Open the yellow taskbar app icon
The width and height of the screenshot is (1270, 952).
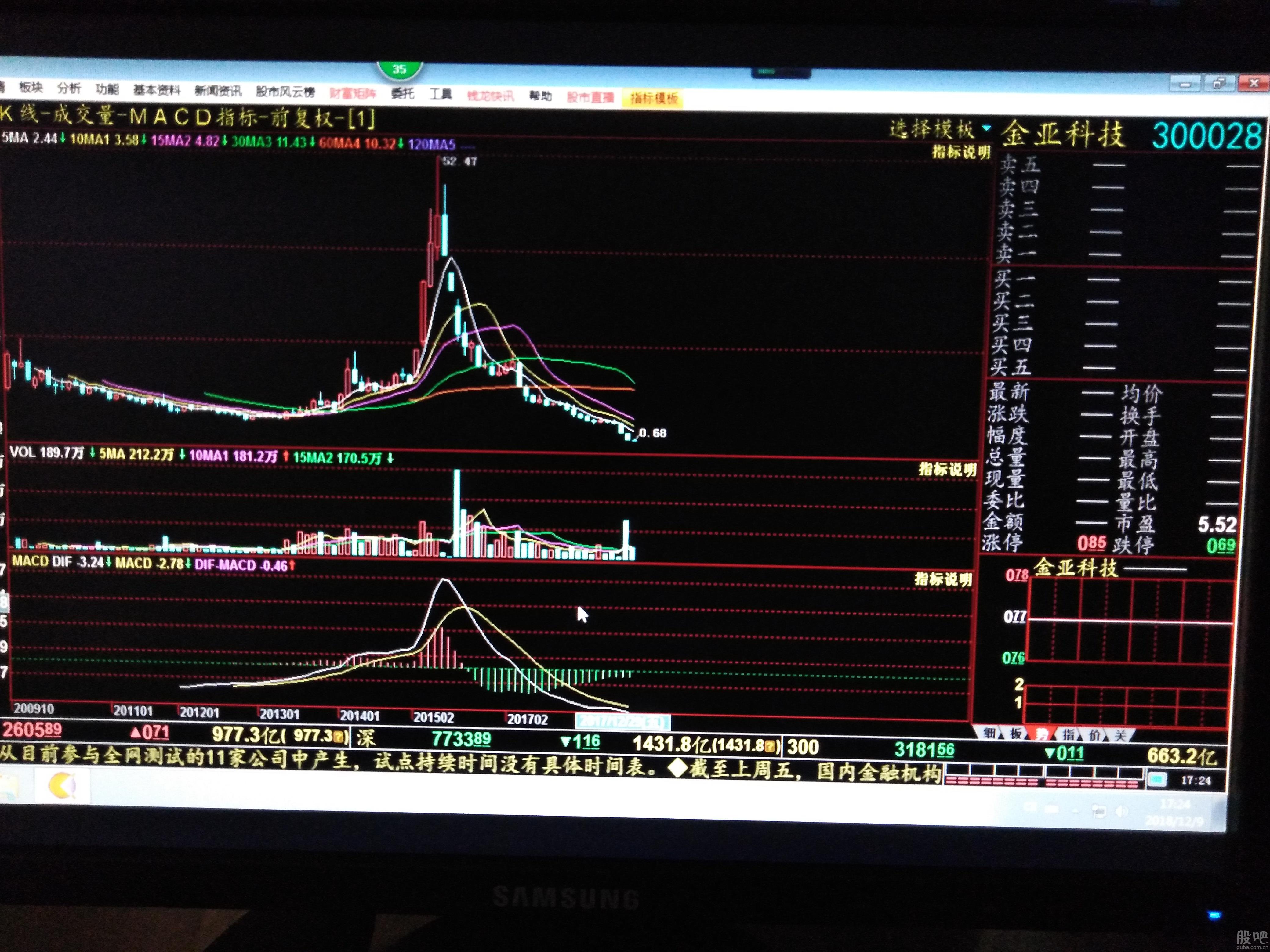[62, 786]
